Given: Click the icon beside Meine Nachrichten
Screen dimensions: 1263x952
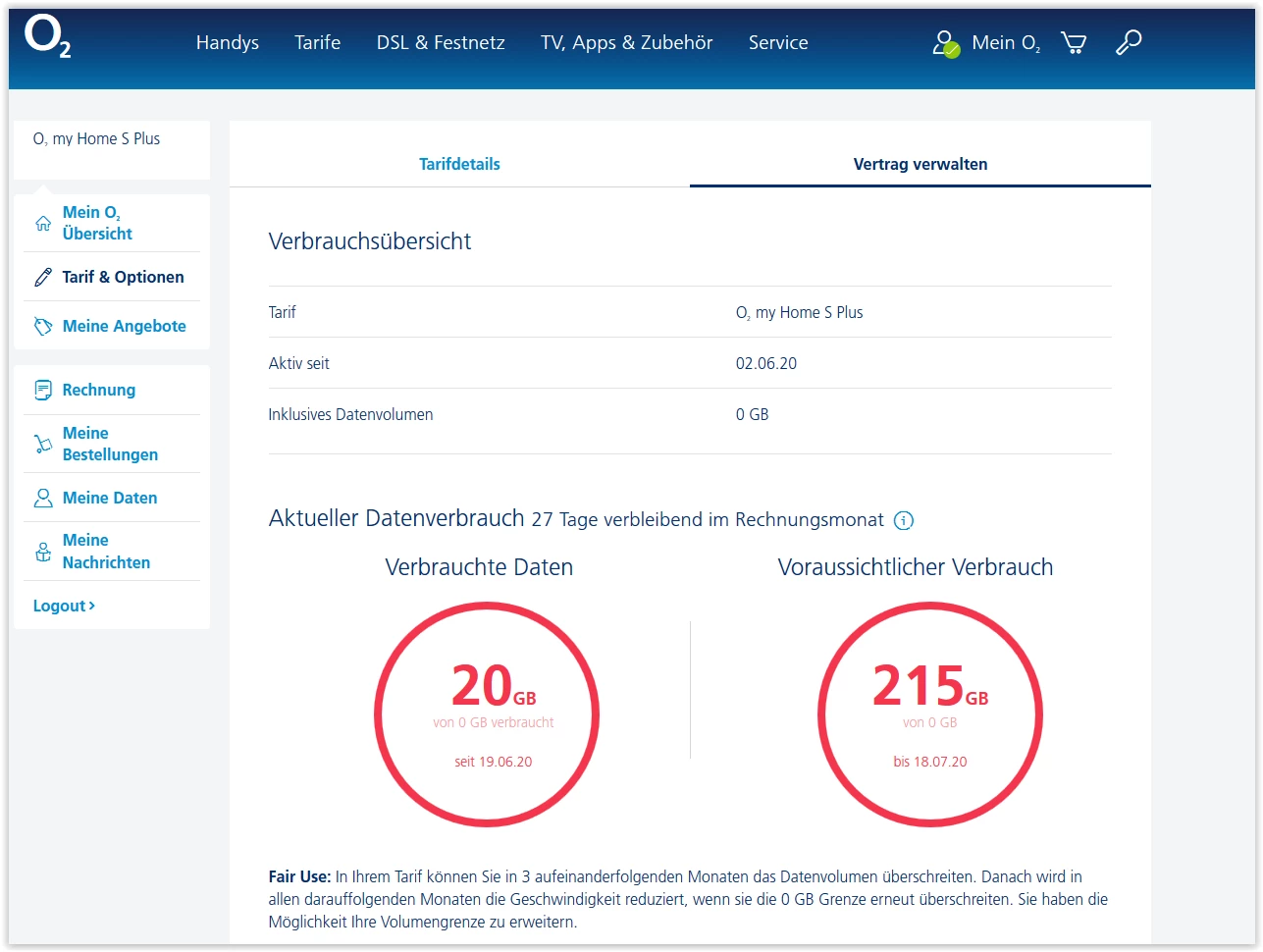Looking at the screenshot, I should pos(43,552).
